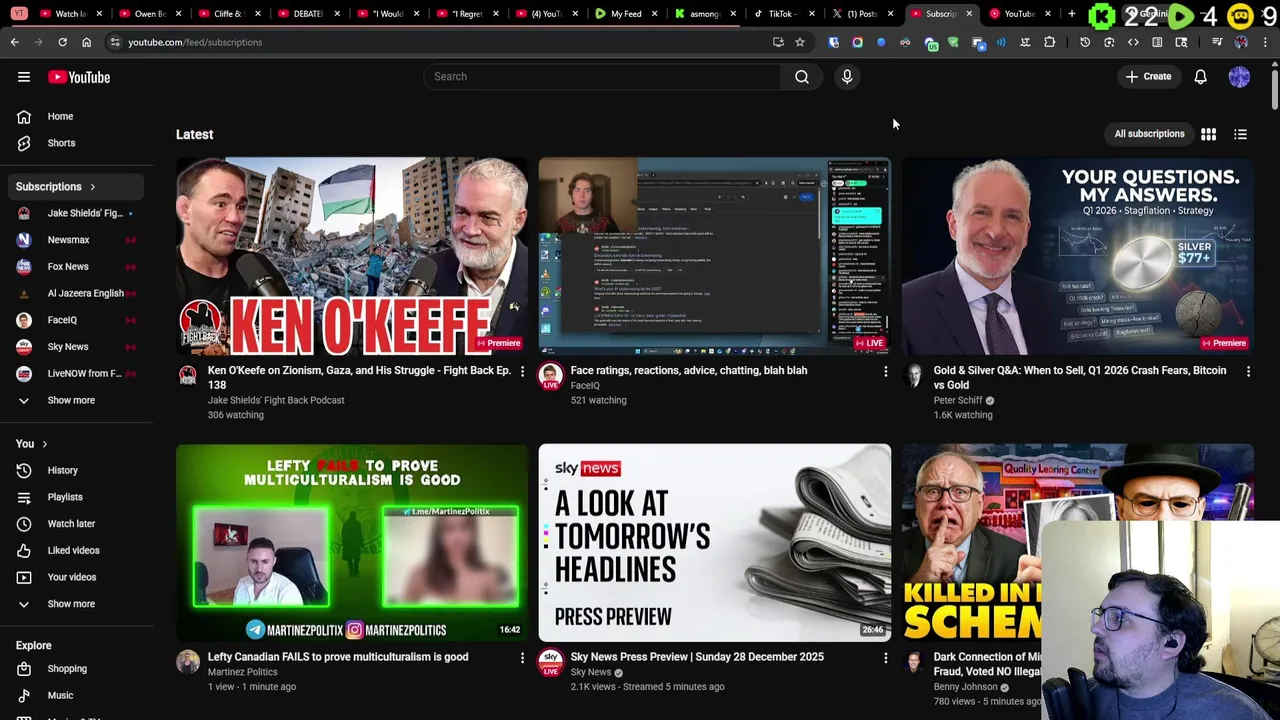Image resolution: width=1280 pixels, height=720 pixels.
Task: Click Peter Schiff channel name
Action: (x=958, y=400)
